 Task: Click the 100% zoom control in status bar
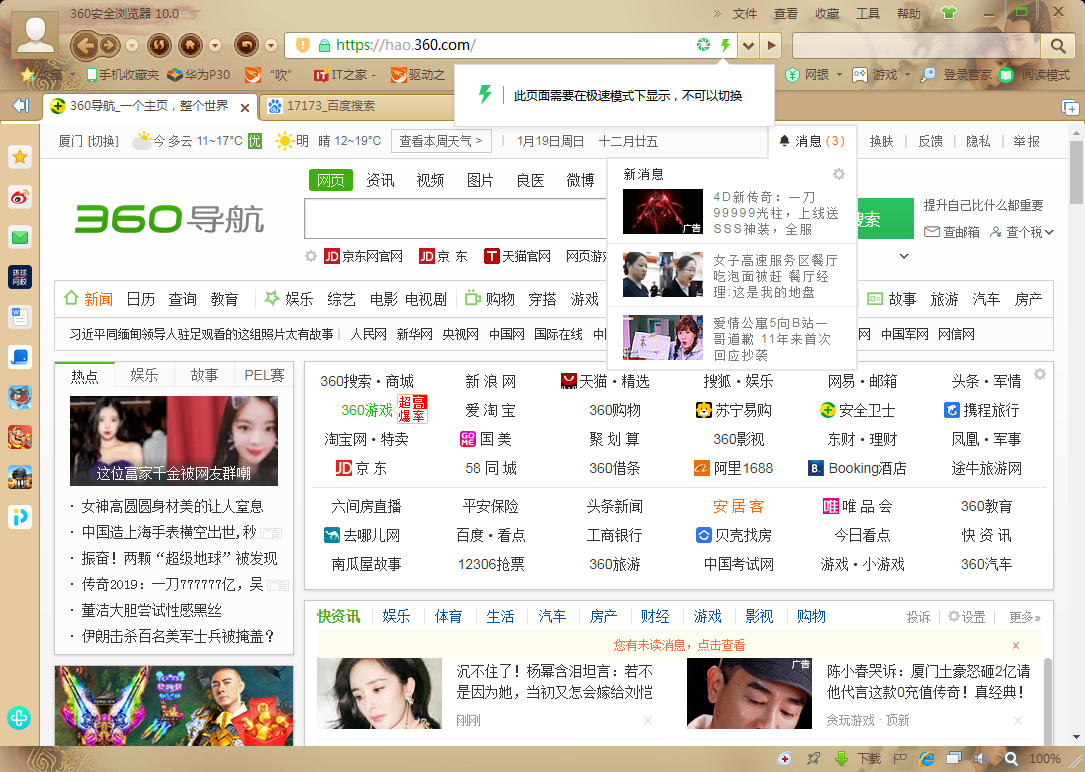point(1046,758)
